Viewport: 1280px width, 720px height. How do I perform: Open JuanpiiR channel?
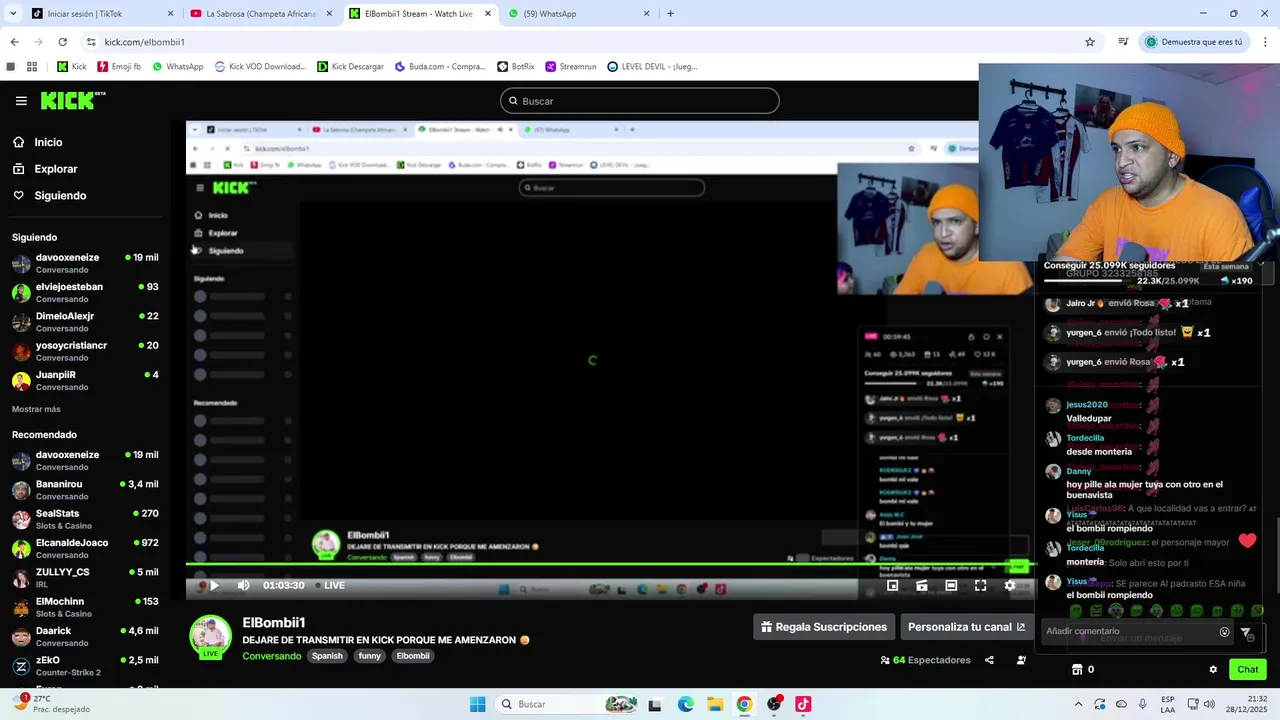[85, 380]
